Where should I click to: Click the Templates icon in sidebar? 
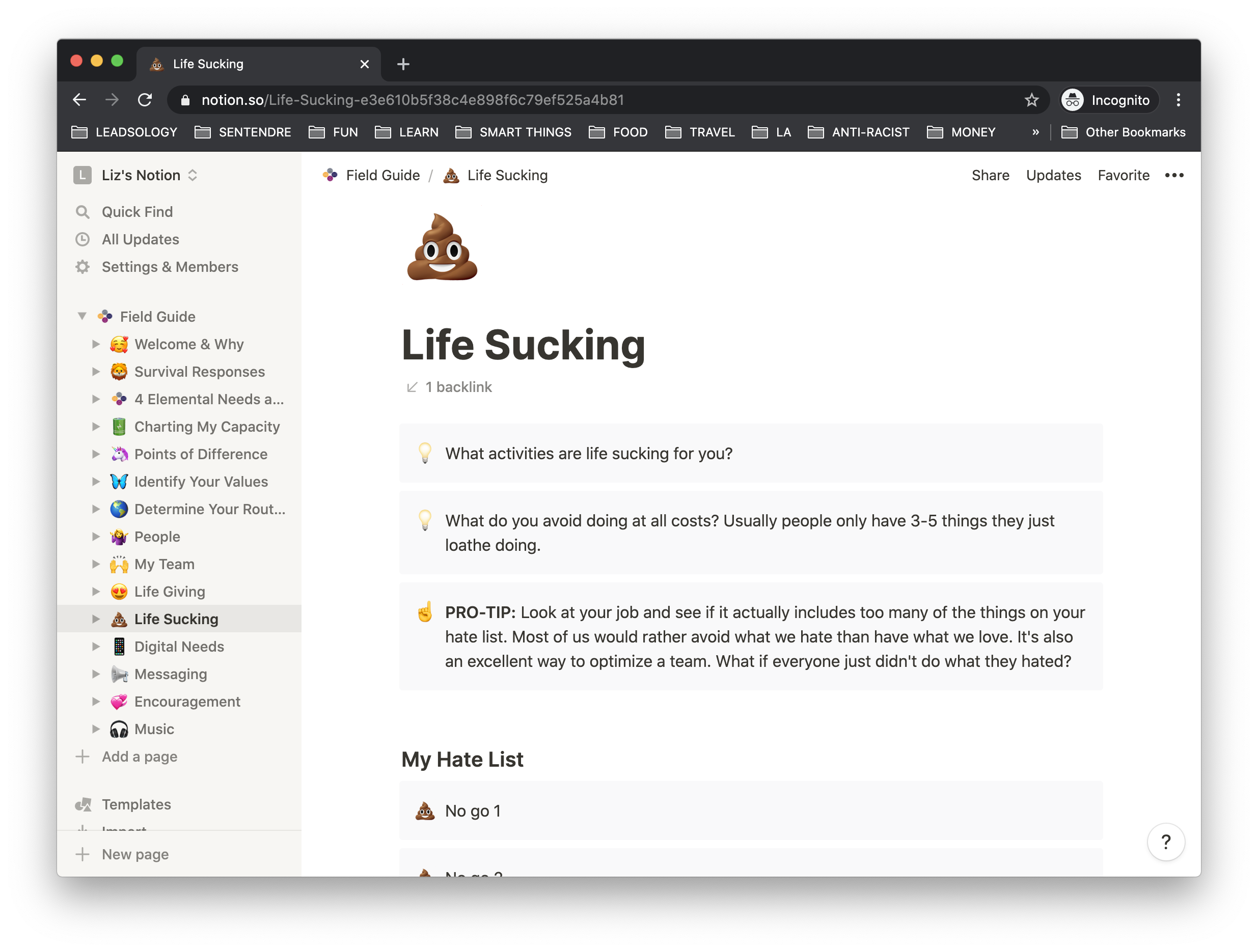(83, 804)
